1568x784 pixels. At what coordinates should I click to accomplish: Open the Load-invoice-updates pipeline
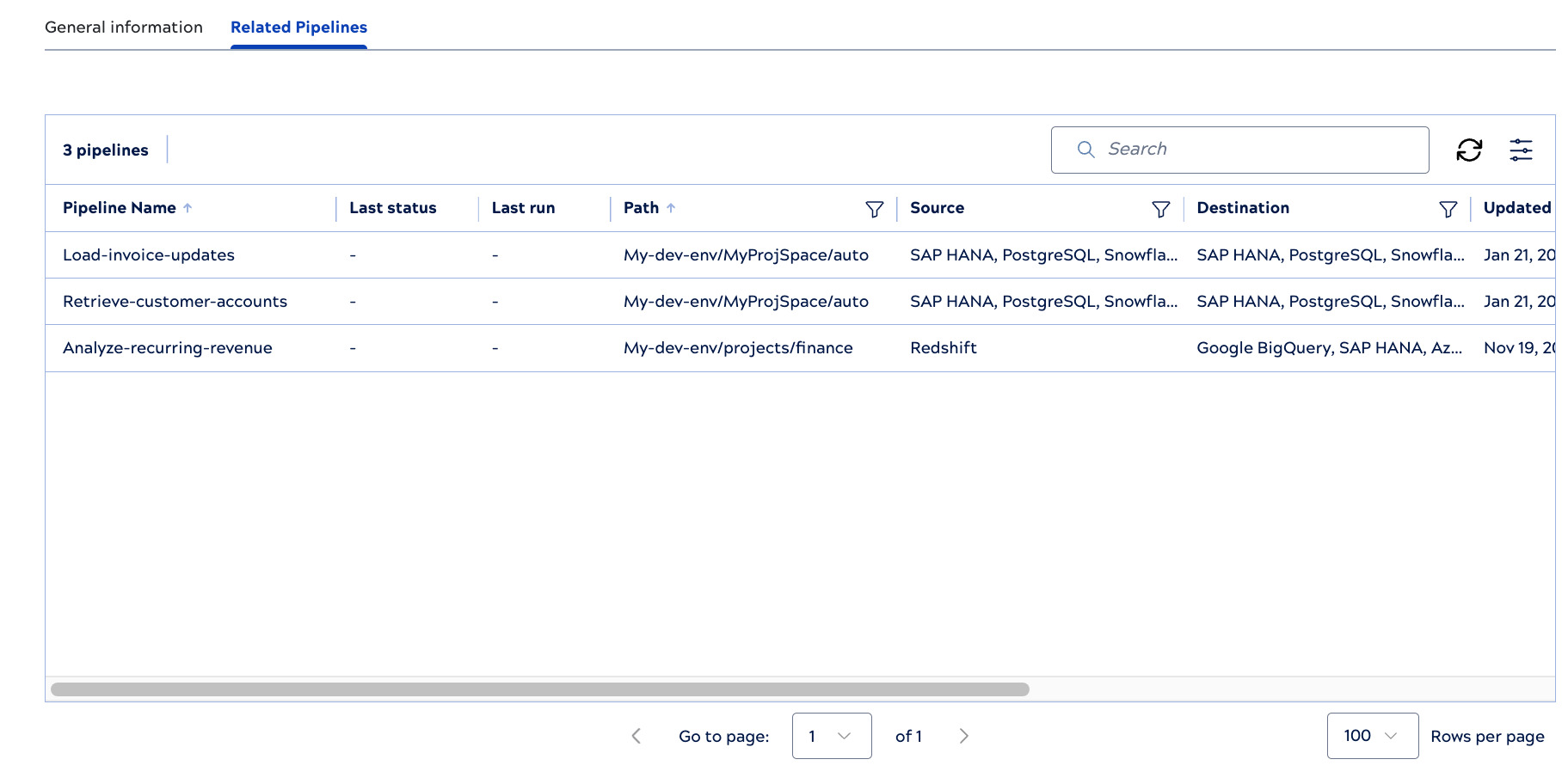click(x=148, y=254)
